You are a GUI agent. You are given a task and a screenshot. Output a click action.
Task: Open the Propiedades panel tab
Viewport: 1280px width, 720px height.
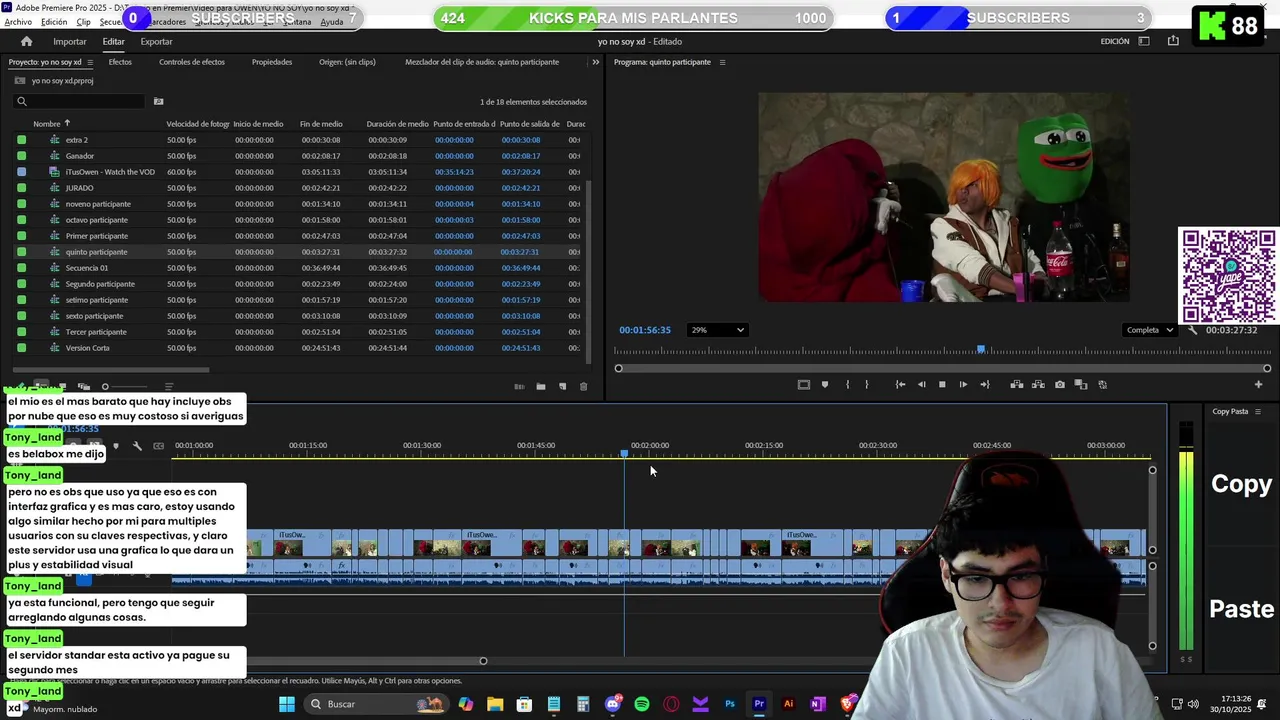coord(272,62)
